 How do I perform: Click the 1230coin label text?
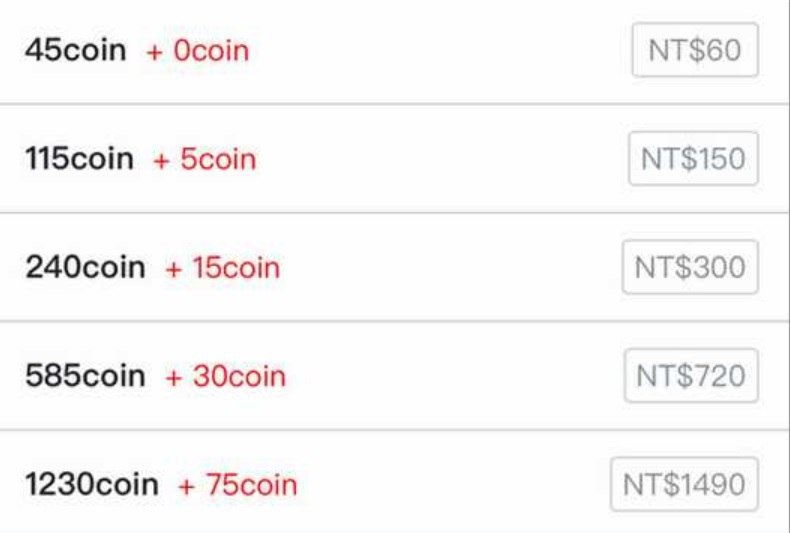coord(91,485)
